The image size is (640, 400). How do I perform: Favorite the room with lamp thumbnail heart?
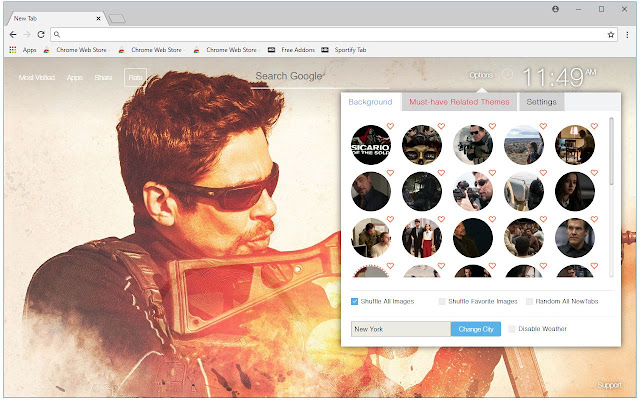click(594, 126)
